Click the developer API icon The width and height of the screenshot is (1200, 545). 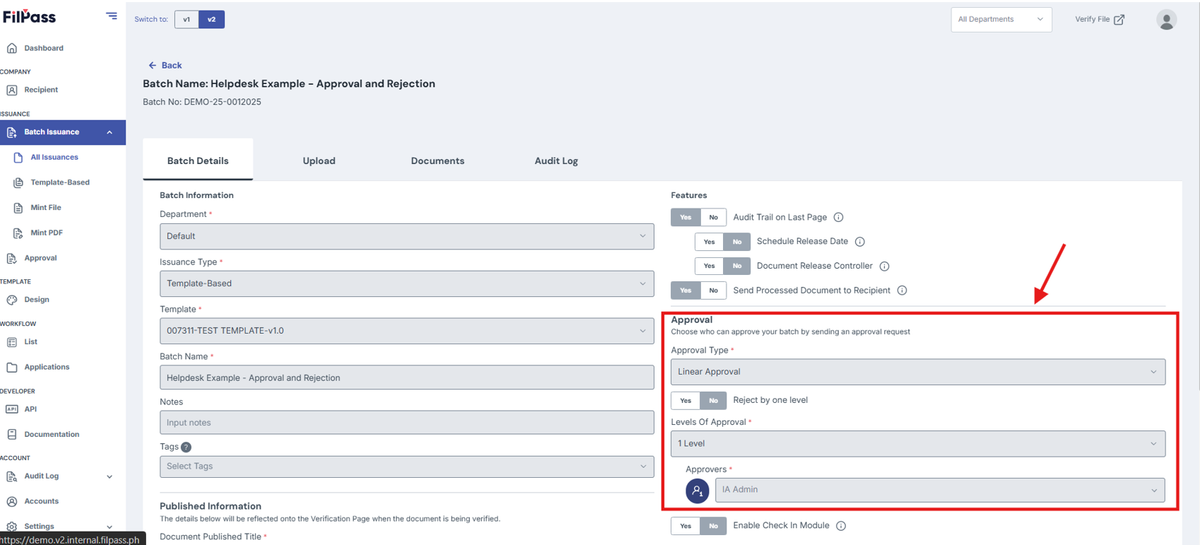12,409
